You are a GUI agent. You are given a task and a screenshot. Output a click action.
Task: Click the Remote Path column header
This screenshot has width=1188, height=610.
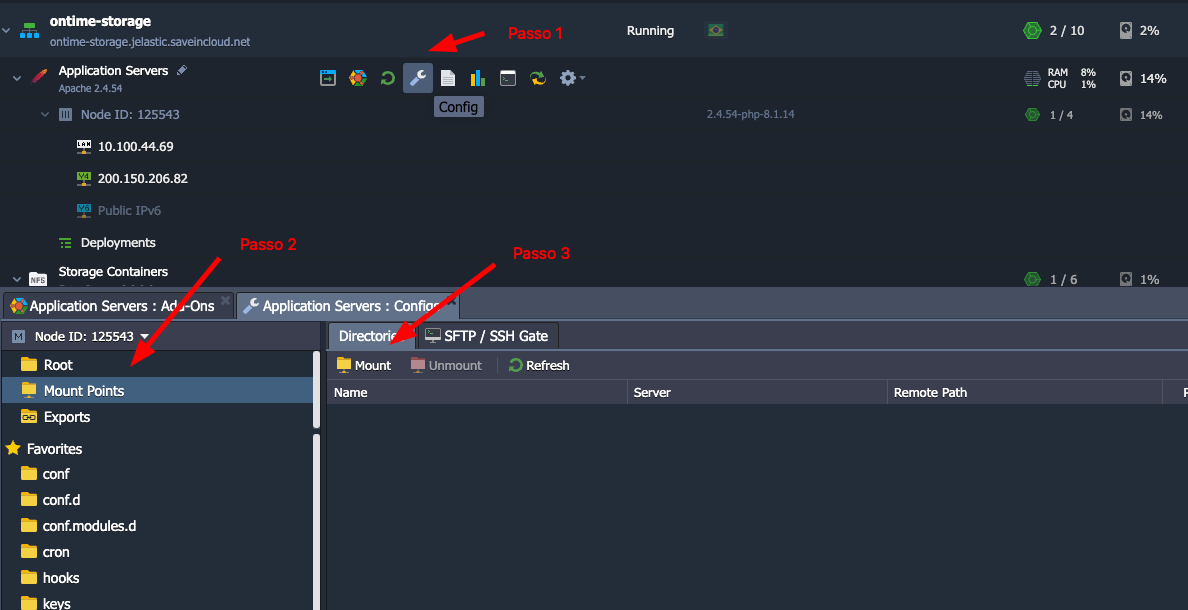click(x=930, y=392)
